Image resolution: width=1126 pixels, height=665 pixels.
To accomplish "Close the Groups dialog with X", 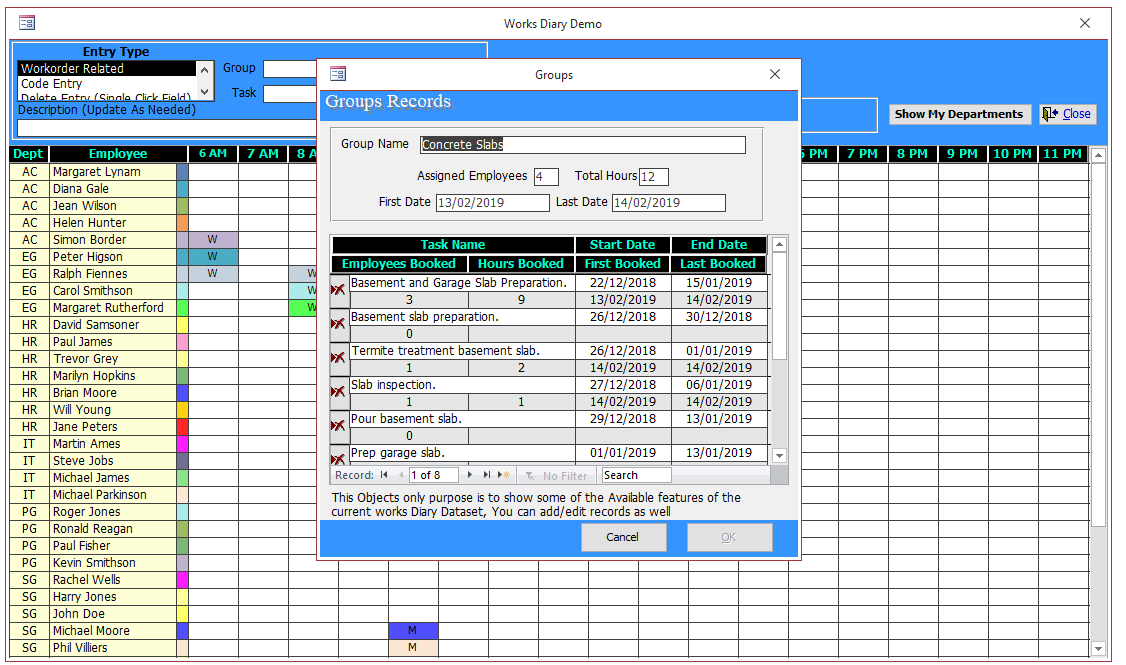I will pyautogui.click(x=774, y=74).
